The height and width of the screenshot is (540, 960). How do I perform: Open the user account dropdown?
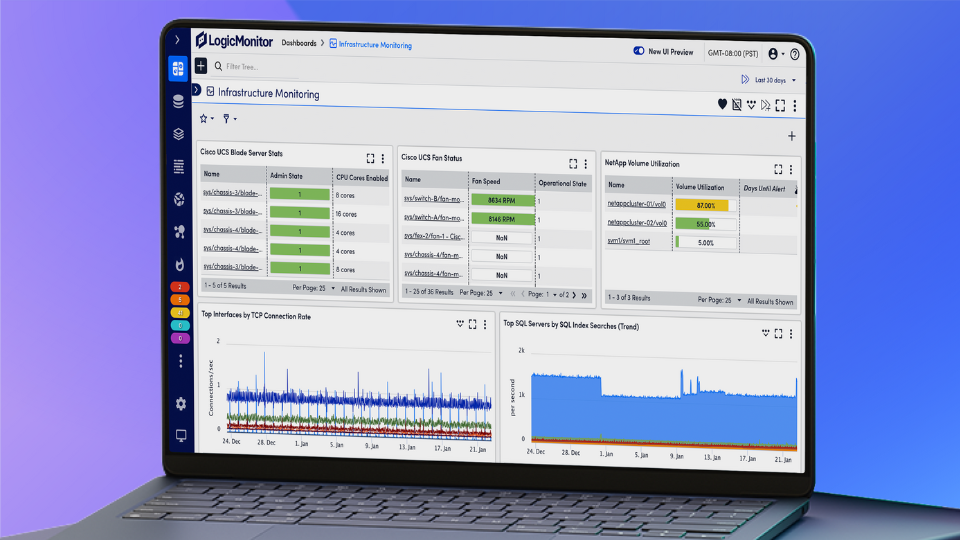click(776, 54)
